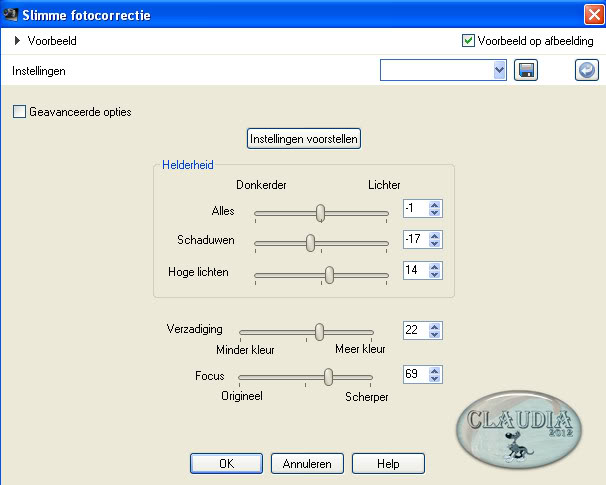Click the dialog title bar application icon
This screenshot has width=606, height=485.
click(10, 15)
